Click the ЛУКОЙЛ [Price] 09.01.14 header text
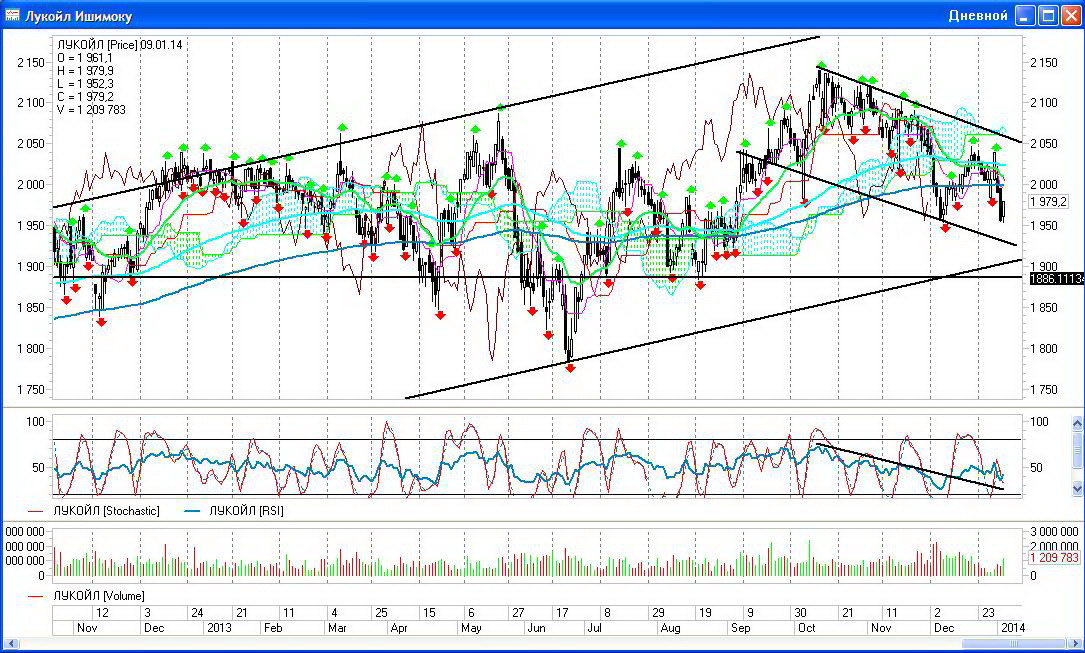The height and width of the screenshot is (653, 1085). [120, 45]
